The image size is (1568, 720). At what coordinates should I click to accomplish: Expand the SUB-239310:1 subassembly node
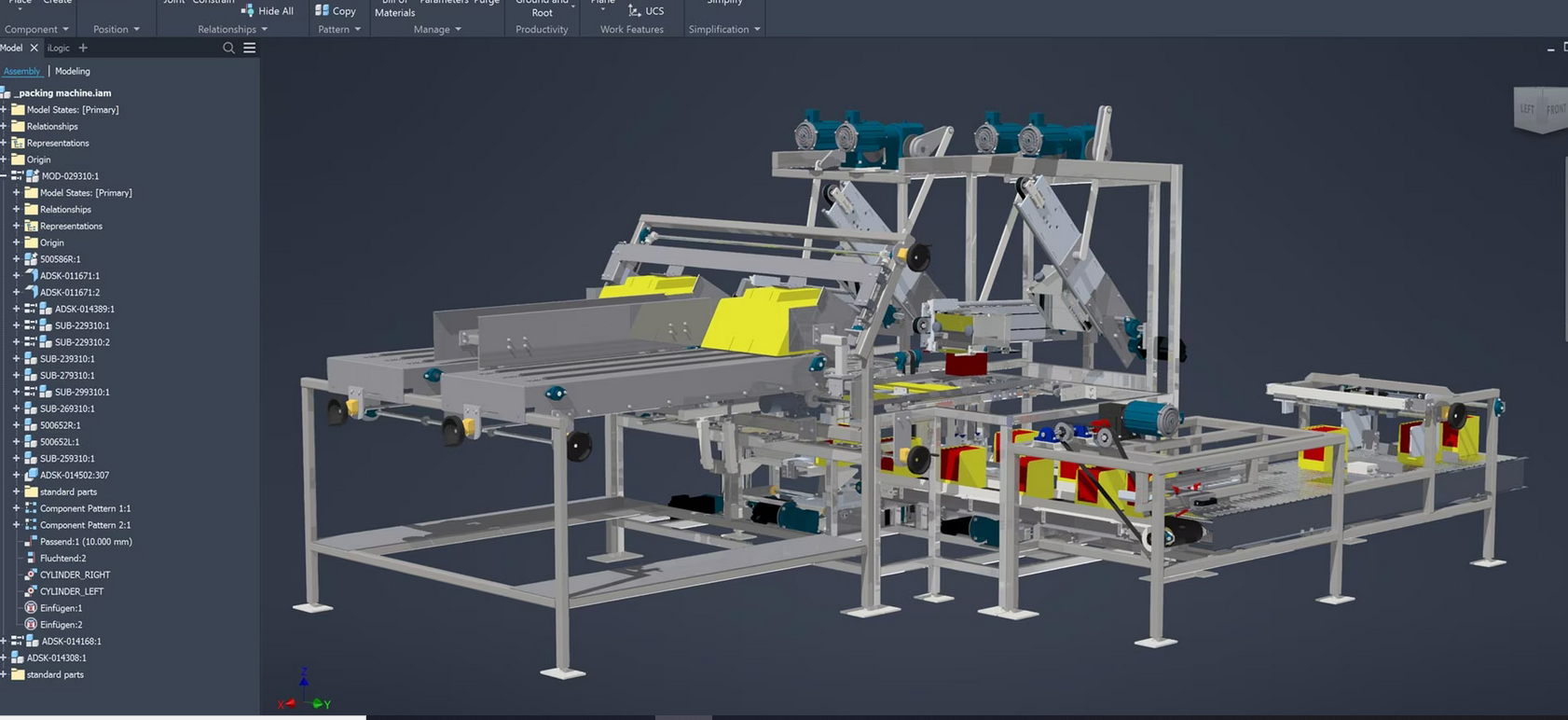coord(16,359)
